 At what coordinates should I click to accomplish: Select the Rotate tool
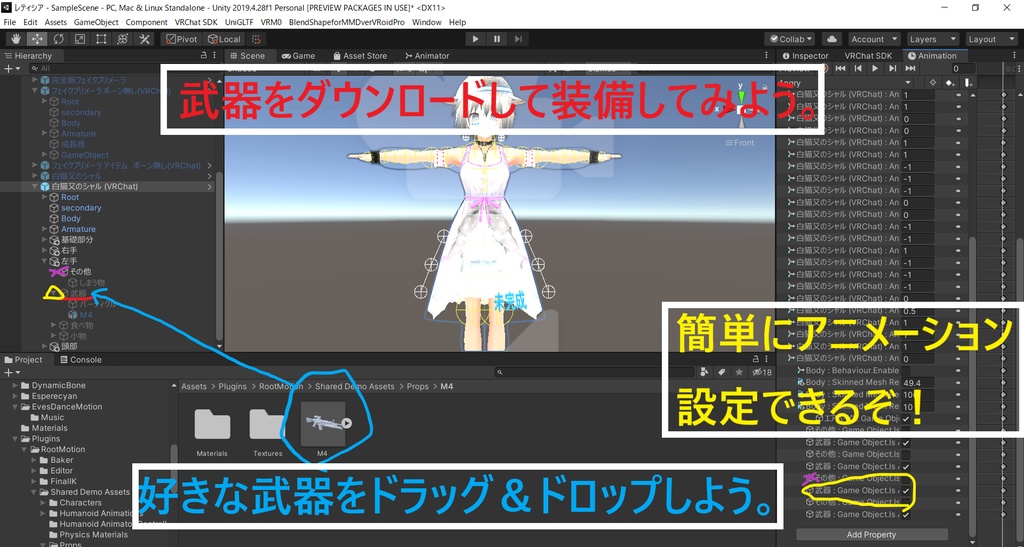[59, 39]
